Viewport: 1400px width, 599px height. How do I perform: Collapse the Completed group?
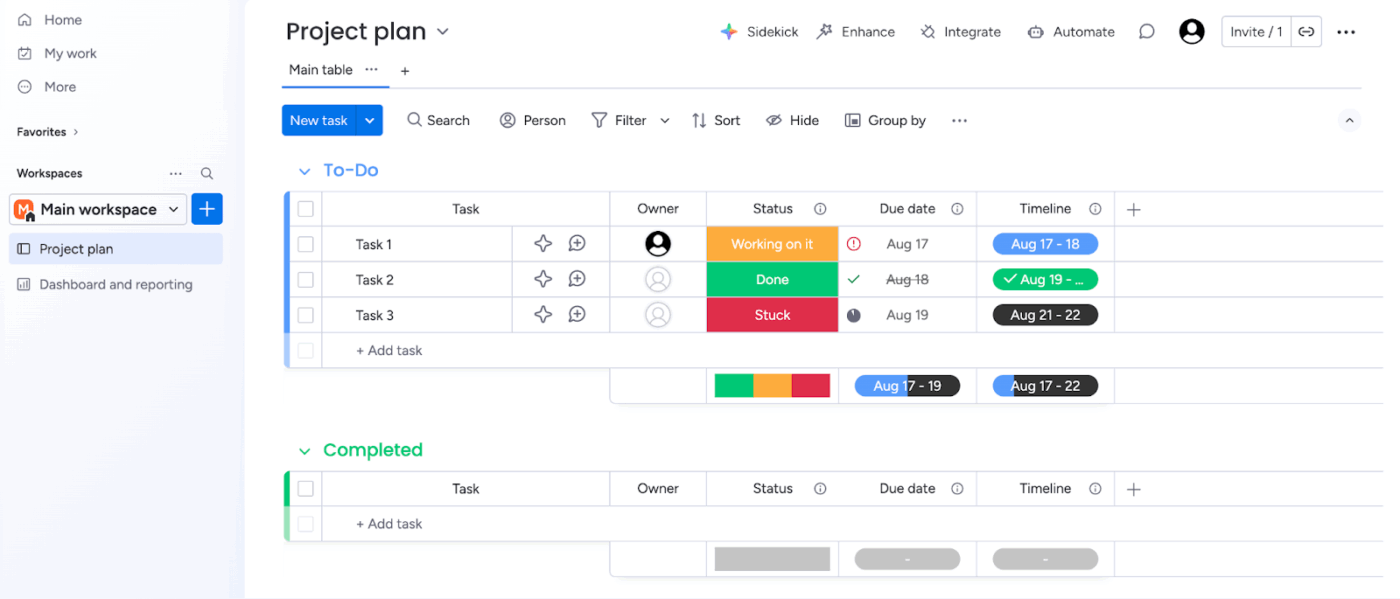click(x=304, y=451)
